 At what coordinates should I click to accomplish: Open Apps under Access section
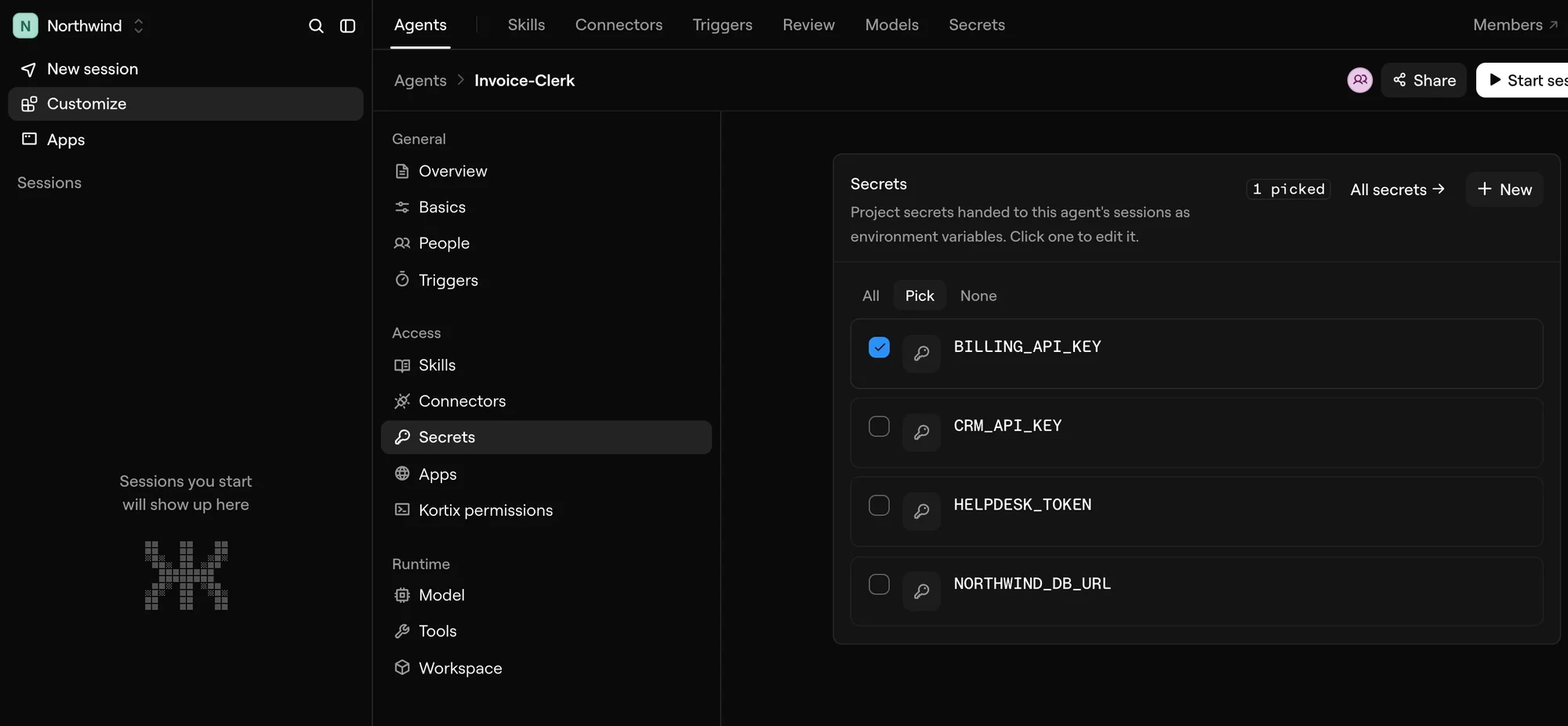pyautogui.click(x=546, y=474)
